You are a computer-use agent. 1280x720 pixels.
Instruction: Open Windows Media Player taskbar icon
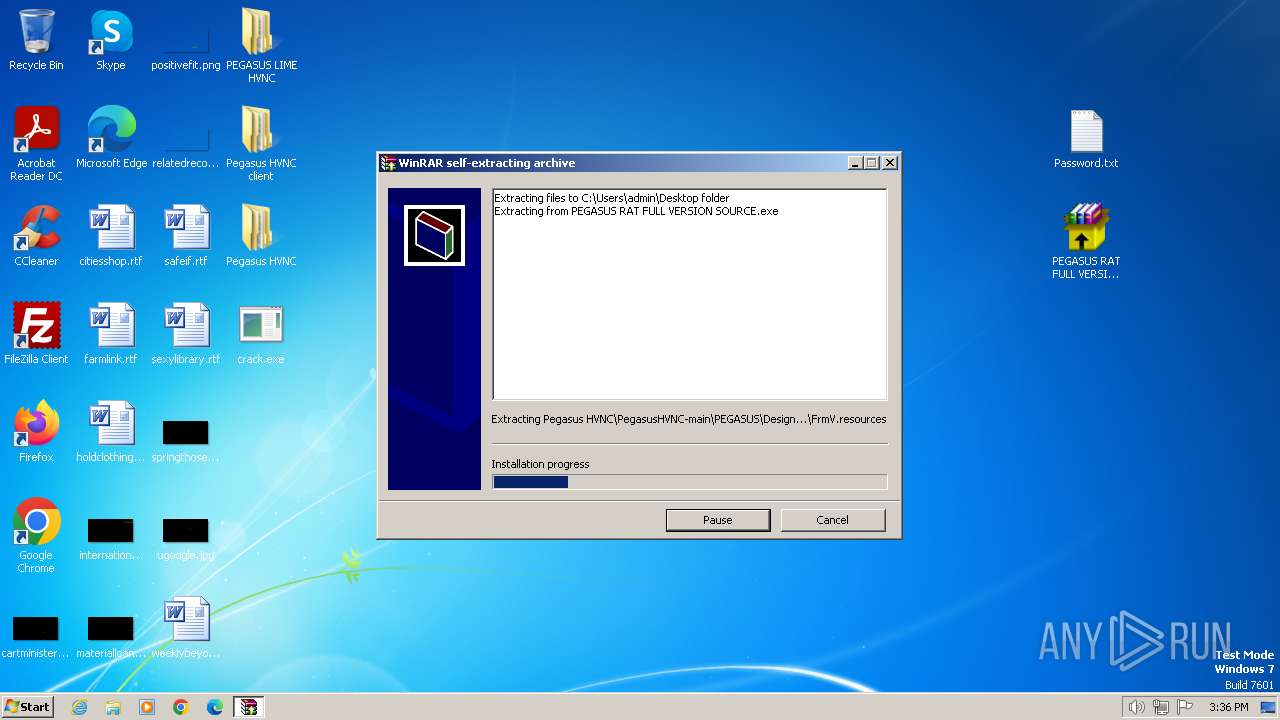147,707
